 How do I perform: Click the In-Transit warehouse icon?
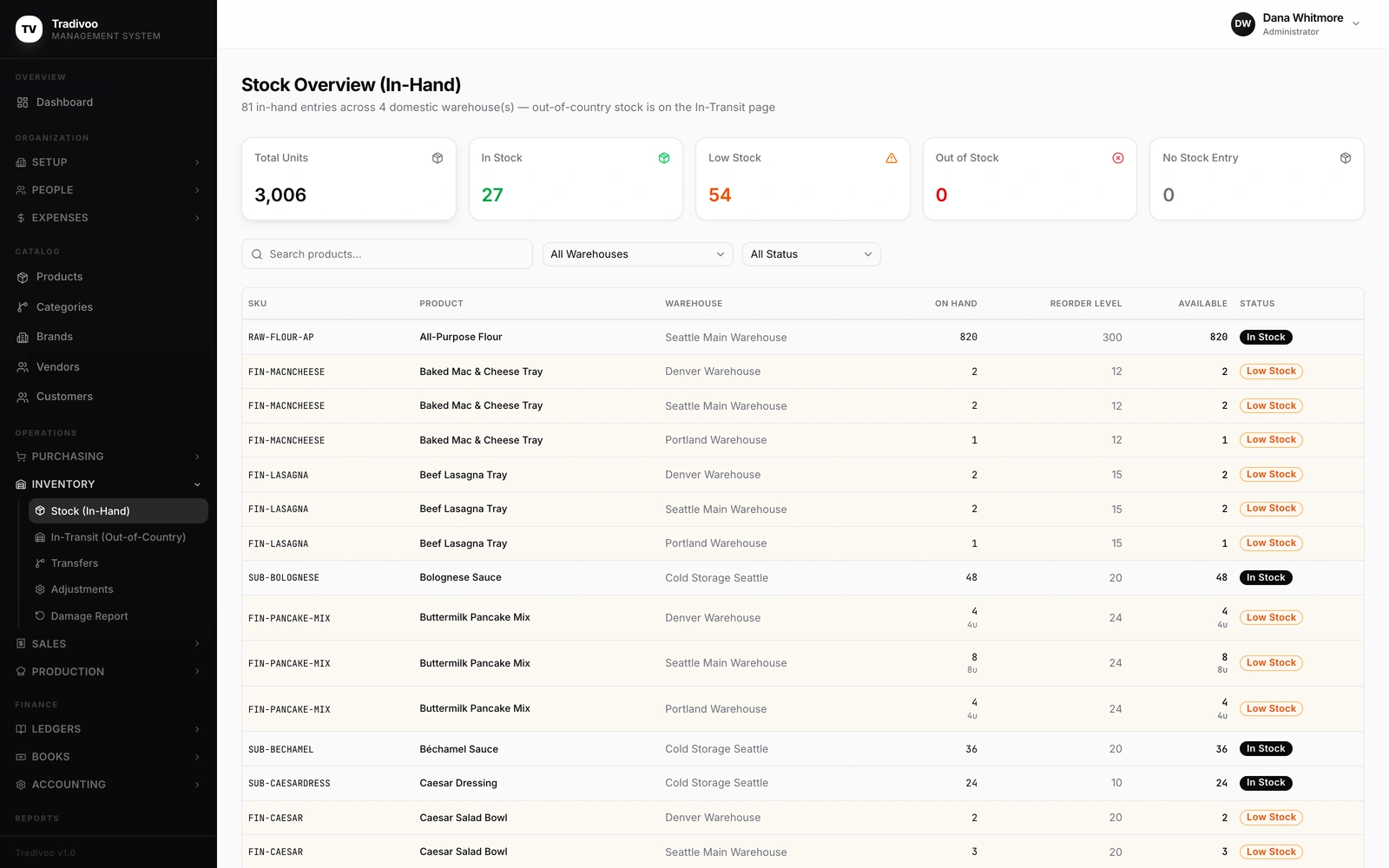pyautogui.click(x=40, y=537)
